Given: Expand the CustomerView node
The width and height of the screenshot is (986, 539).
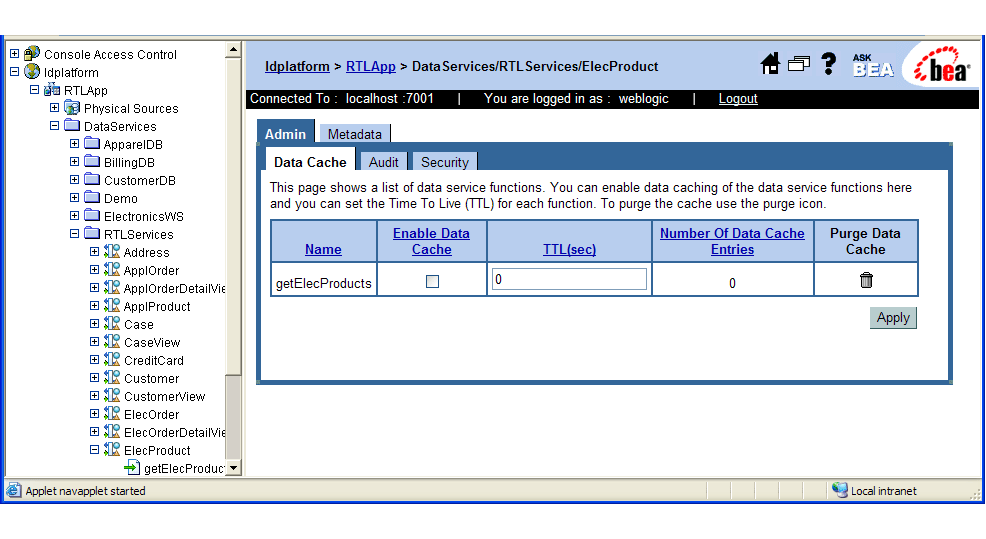Looking at the screenshot, I should pos(94,396).
